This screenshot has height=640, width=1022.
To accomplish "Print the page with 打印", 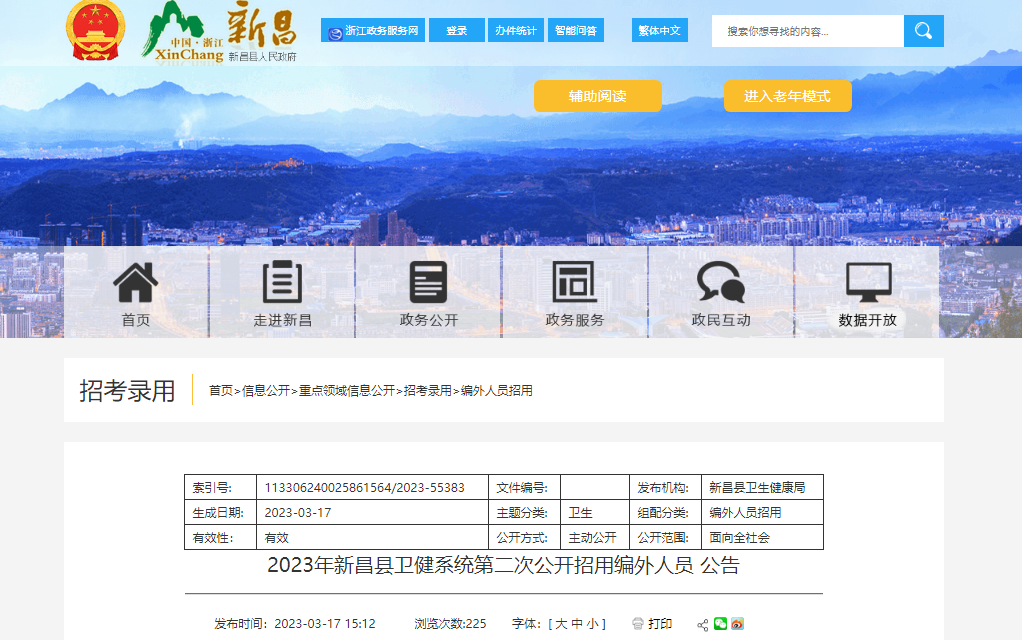I will pyautogui.click(x=652, y=624).
